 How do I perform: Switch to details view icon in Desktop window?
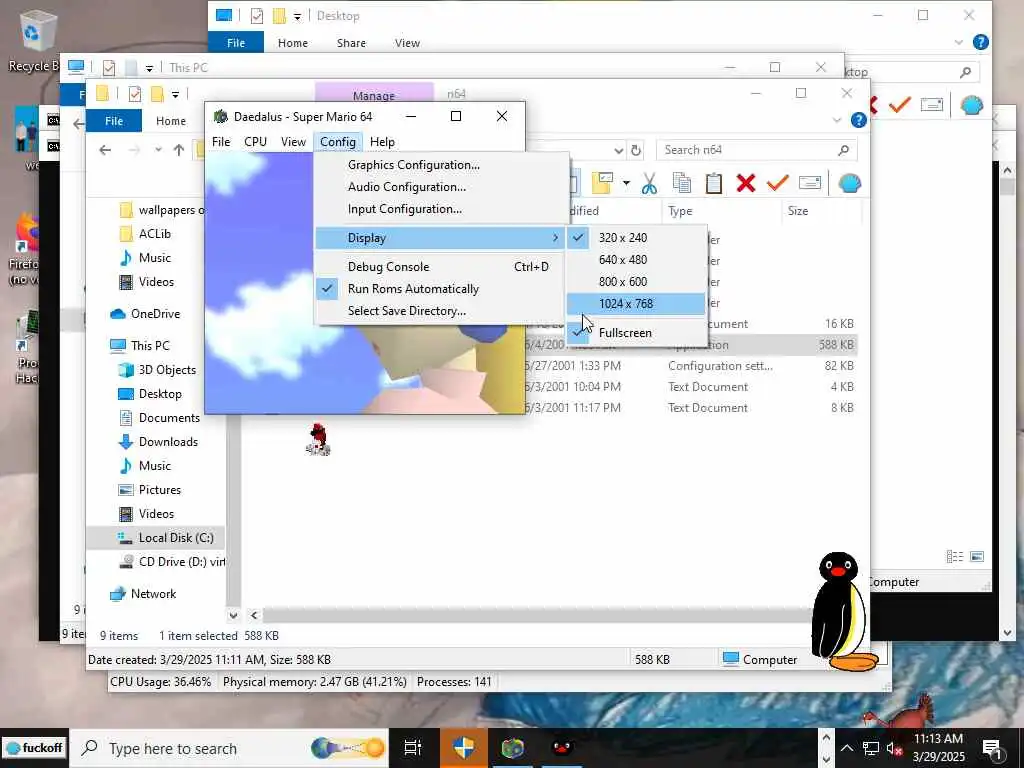955,556
